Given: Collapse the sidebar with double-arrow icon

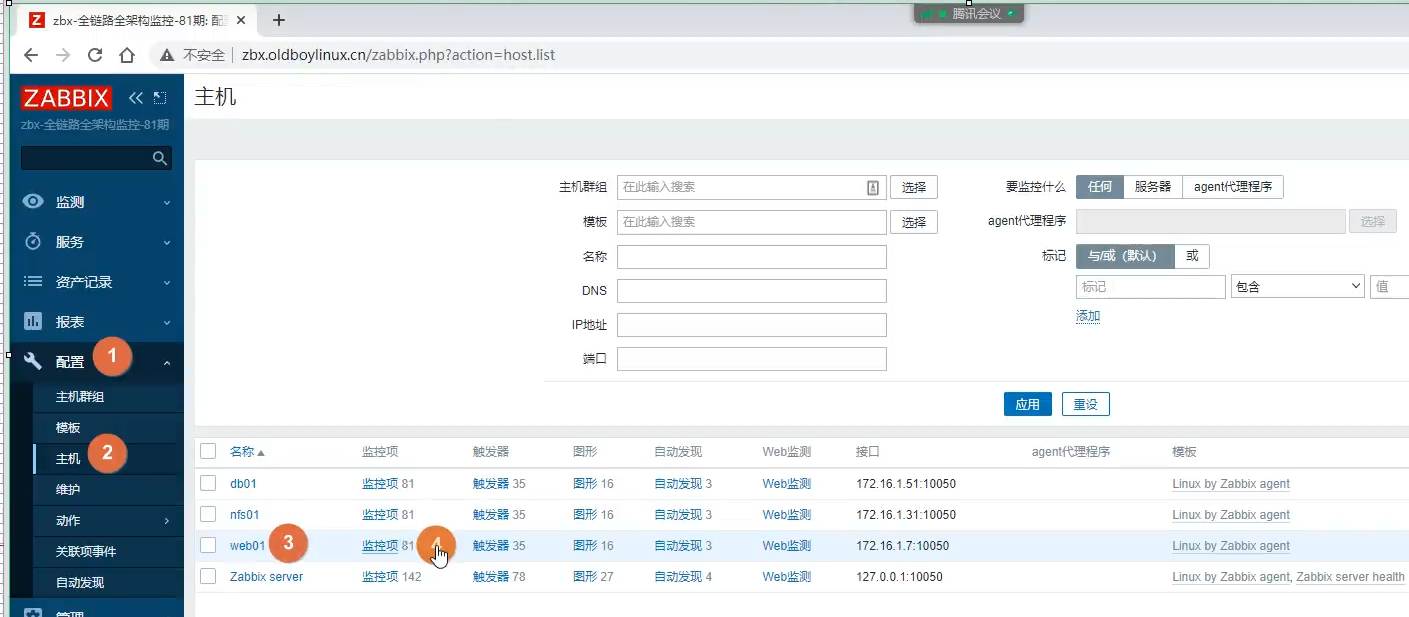Looking at the screenshot, I should [x=136, y=97].
